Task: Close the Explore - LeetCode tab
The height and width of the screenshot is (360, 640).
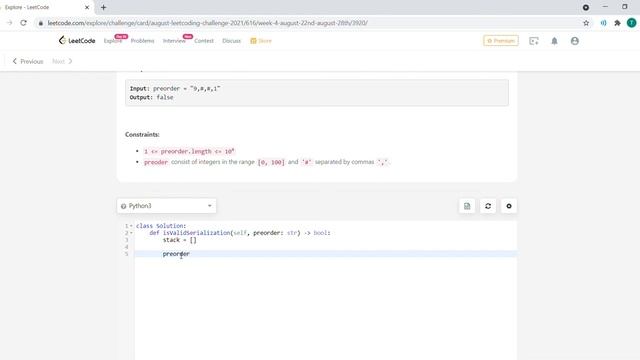Action: tap(87, 7)
